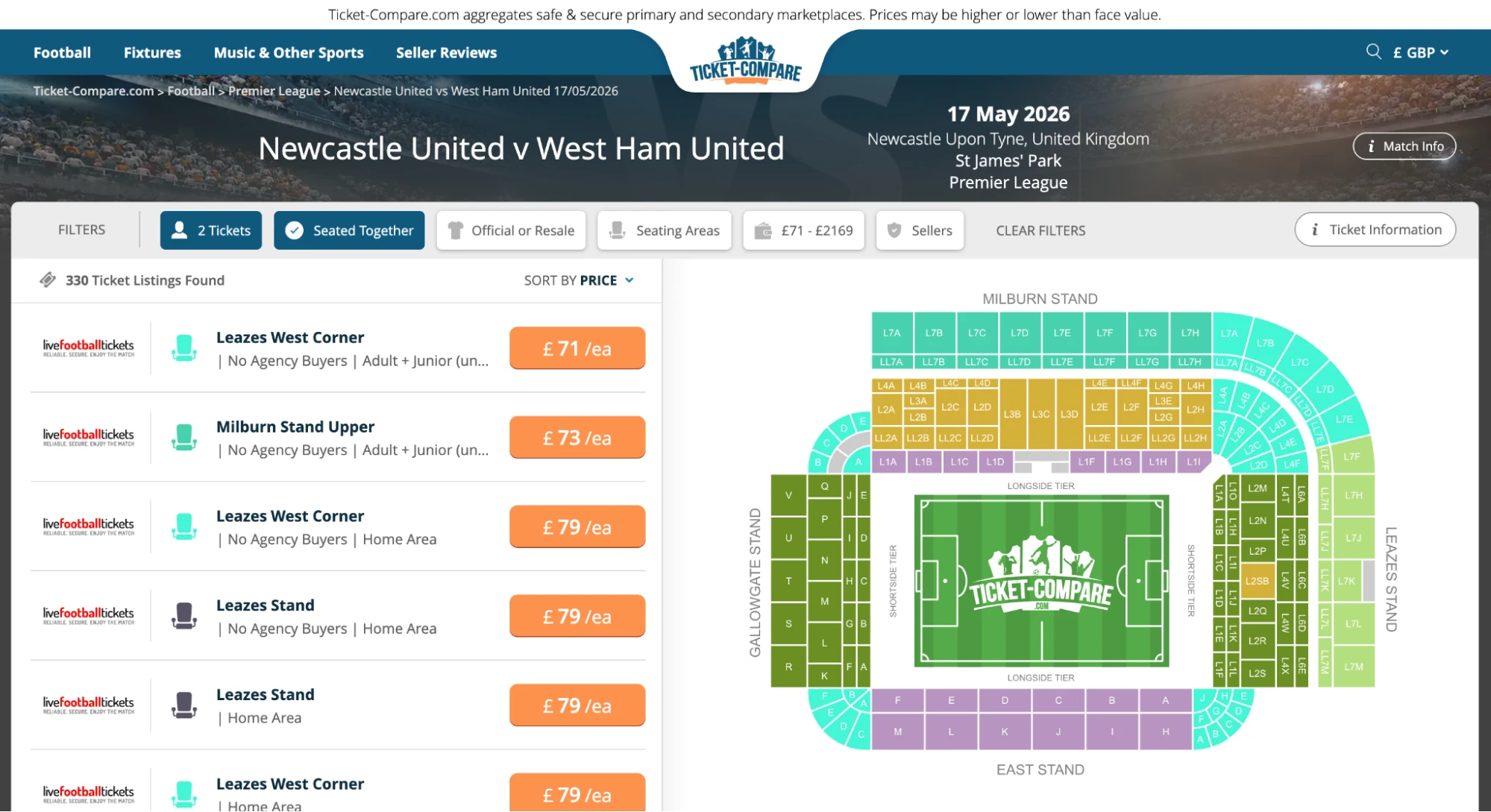Expand the Seating Areas filter

(x=664, y=230)
